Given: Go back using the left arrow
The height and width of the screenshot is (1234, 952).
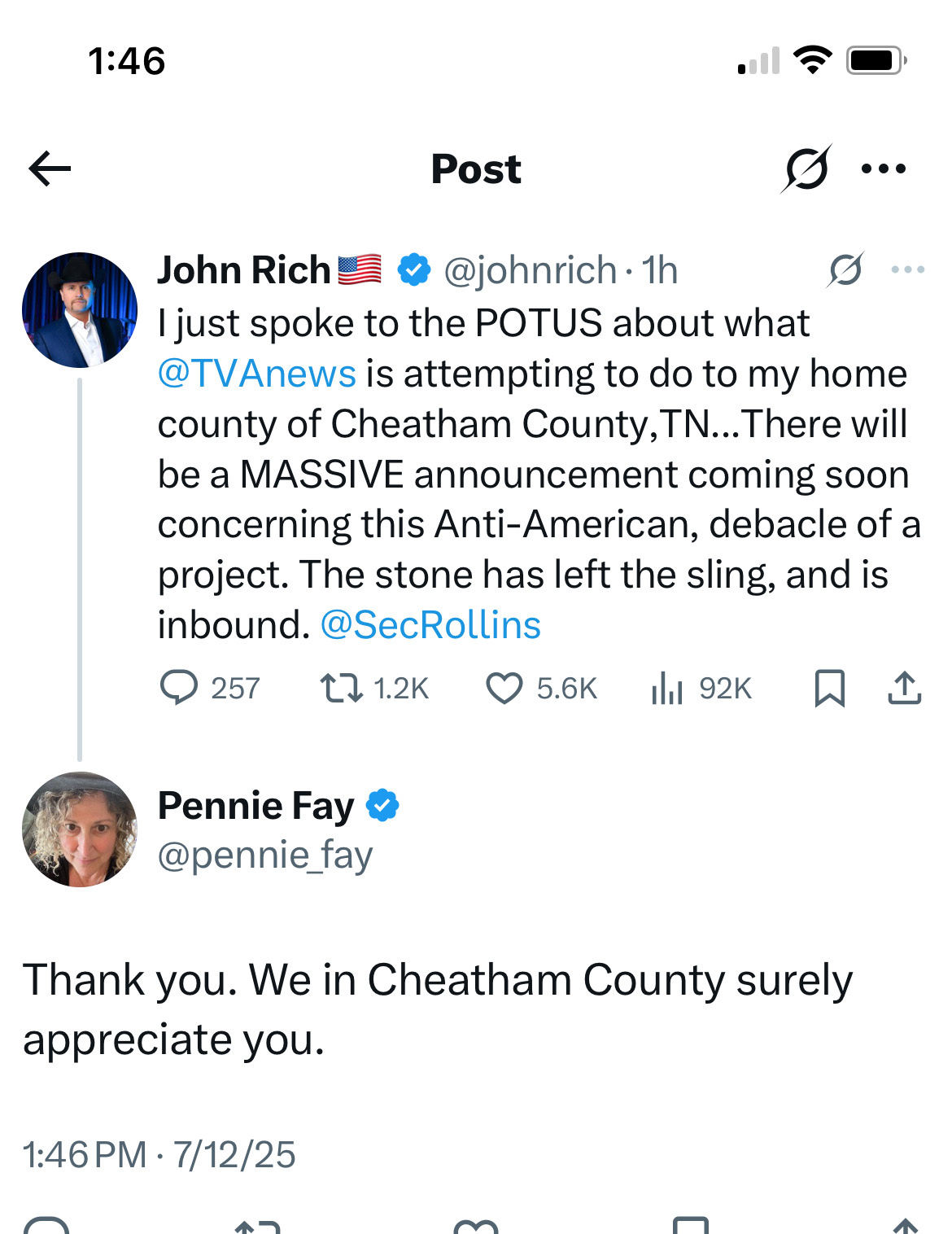Looking at the screenshot, I should pyautogui.click(x=50, y=169).
